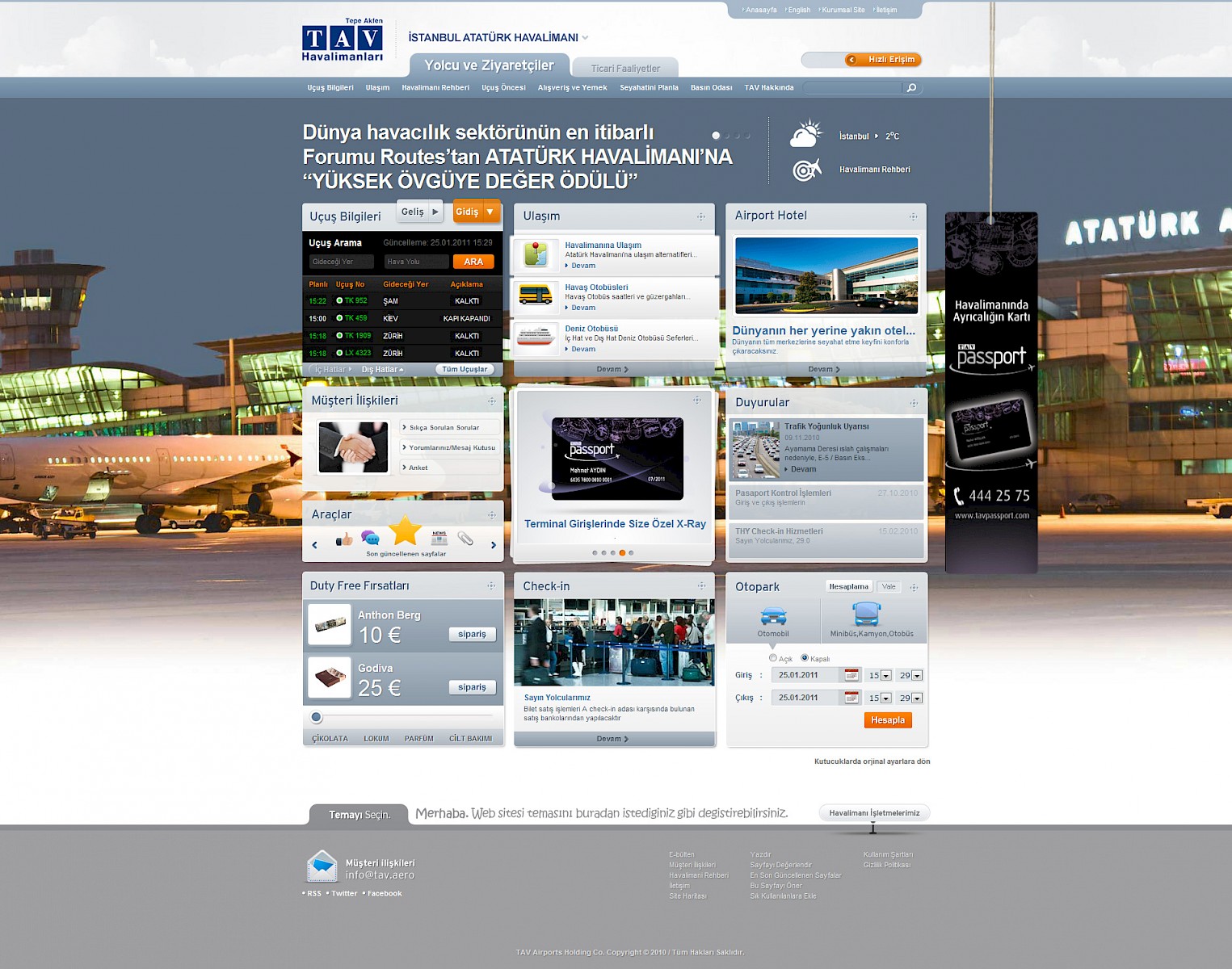Click the newspaper icon in Araçlar

point(439,538)
